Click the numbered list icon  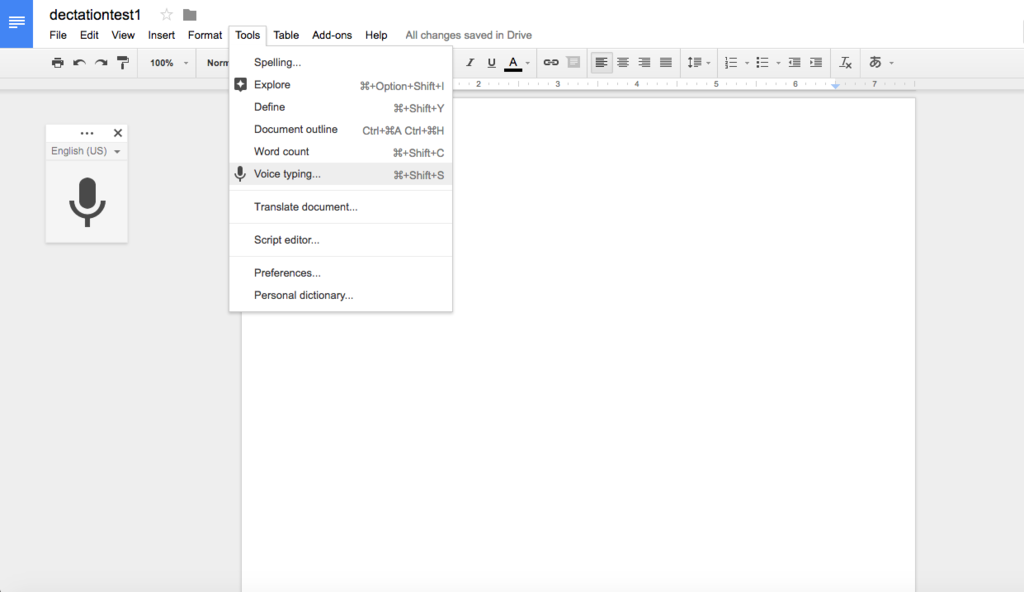click(x=731, y=63)
